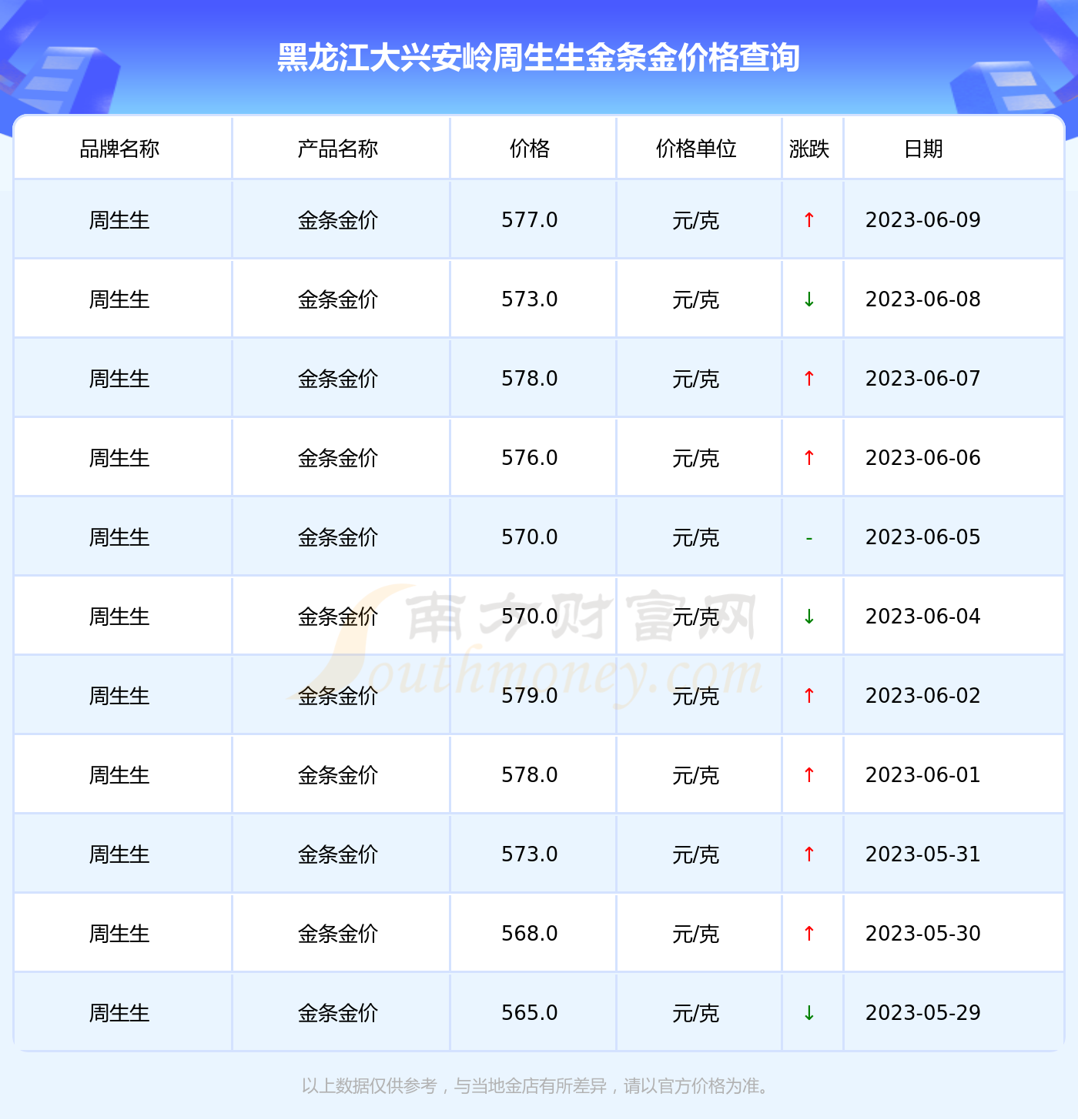Image resolution: width=1078 pixels, height=1120 pixels.
Task: Select the date 2023-06-02
Action: point(923,696)
